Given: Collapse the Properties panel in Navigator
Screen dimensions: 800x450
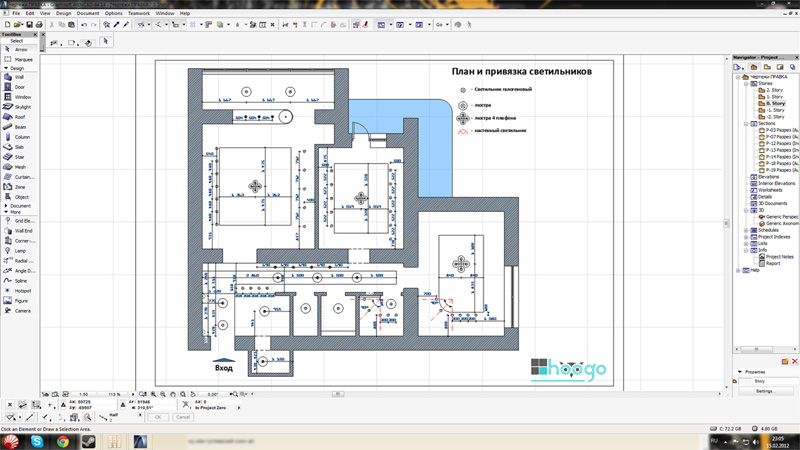Looking at the screenshot, I should point(741,372).
